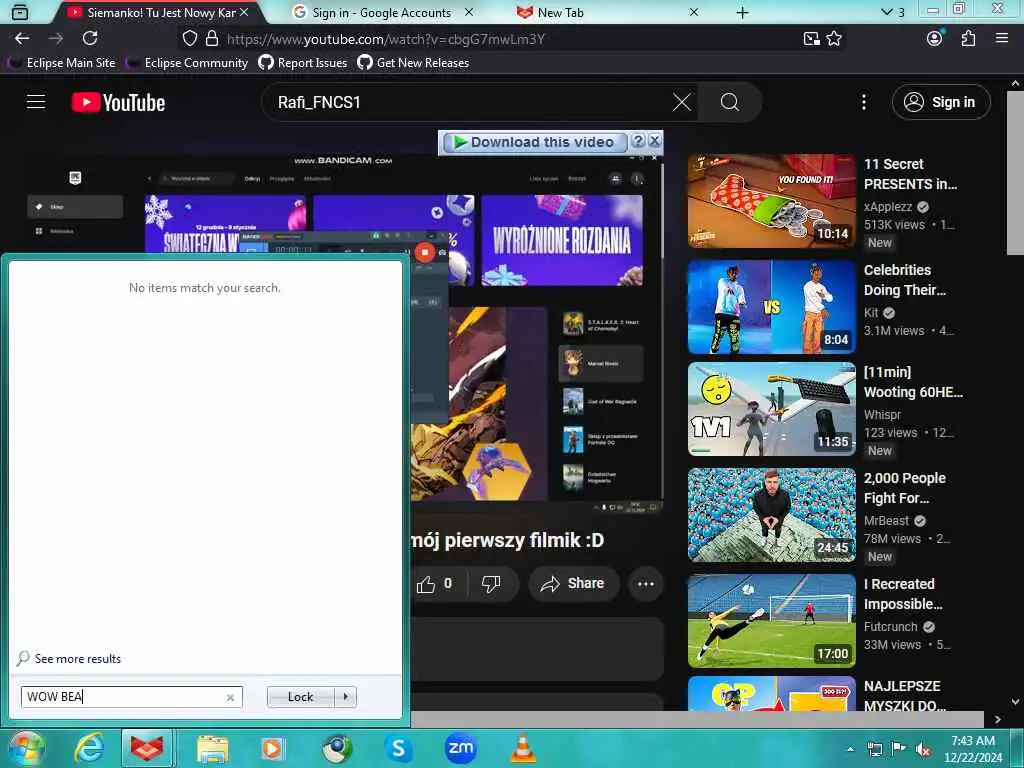
Task: Show hidden system tray icons
Action: [x=850, y=749]
